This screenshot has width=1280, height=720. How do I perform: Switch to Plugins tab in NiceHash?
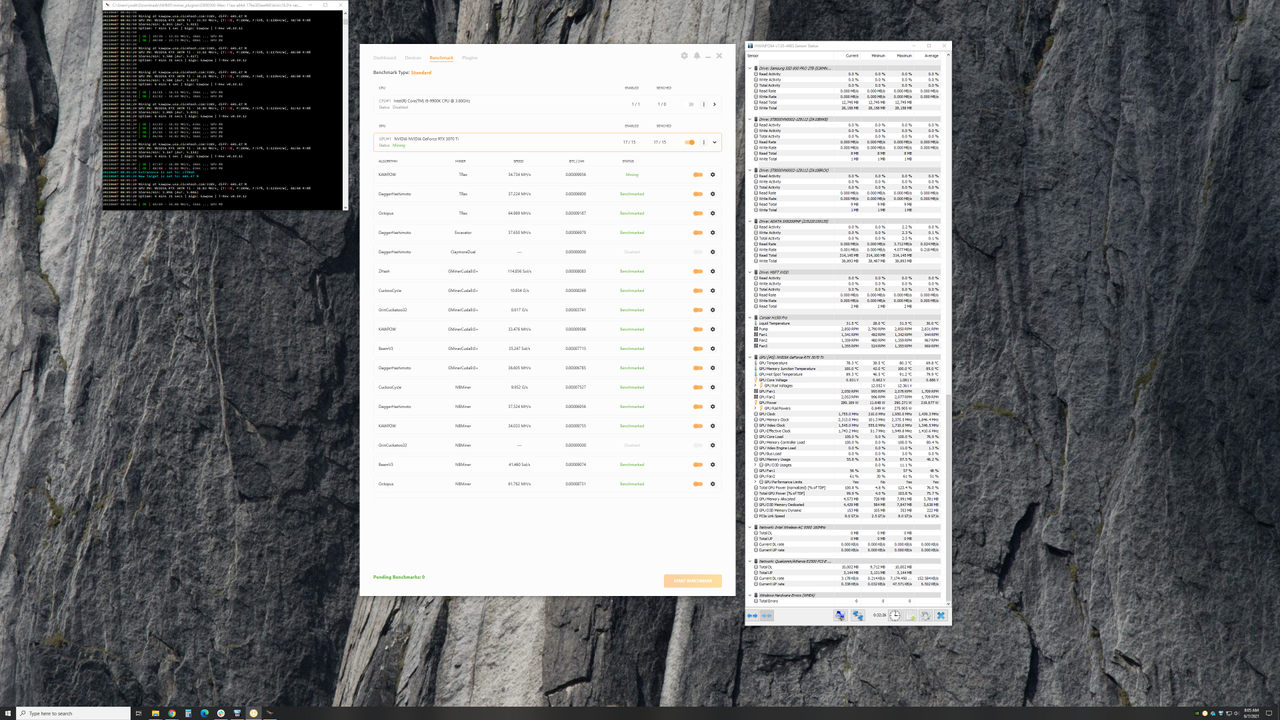[x=469, y=58]
